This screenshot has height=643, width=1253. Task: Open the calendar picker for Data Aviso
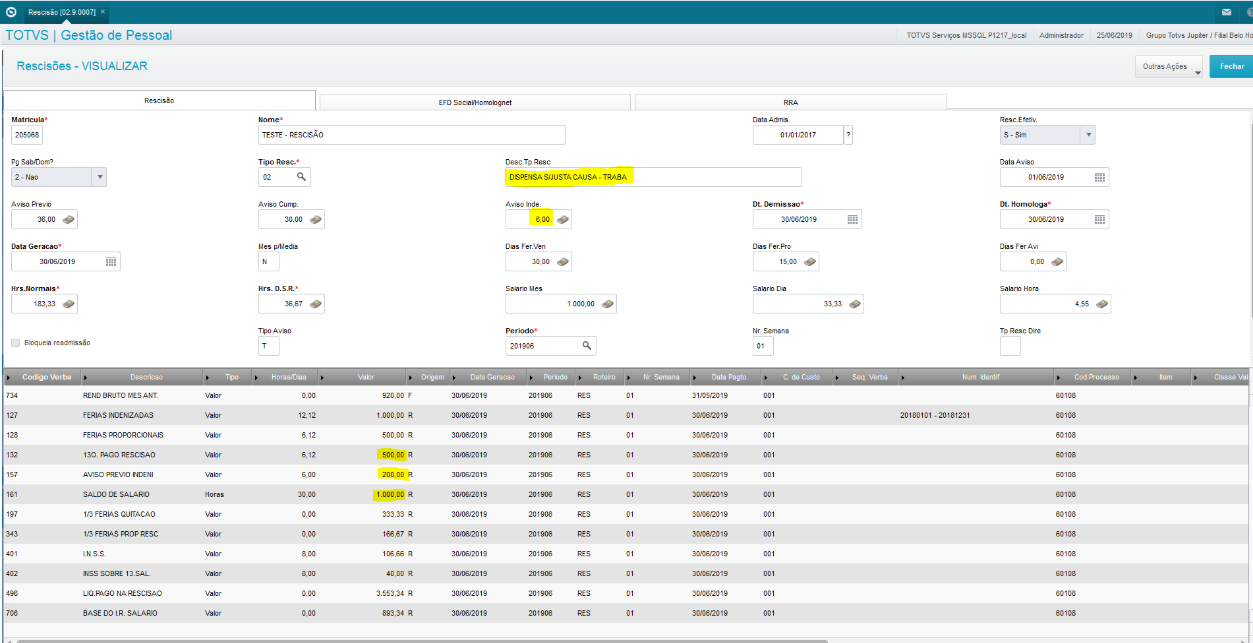coord(1099,177)
